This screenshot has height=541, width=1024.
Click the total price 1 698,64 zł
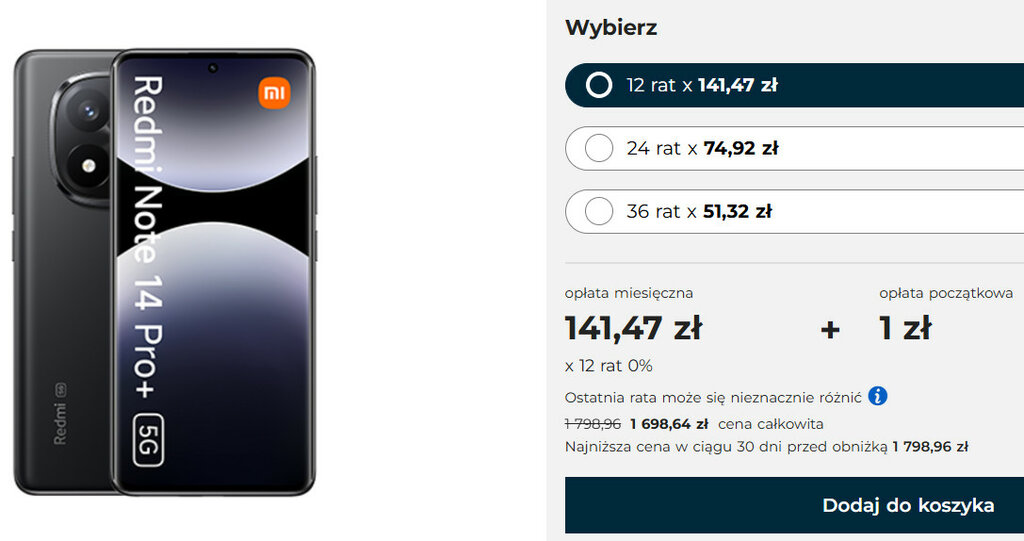pos(669,424)
